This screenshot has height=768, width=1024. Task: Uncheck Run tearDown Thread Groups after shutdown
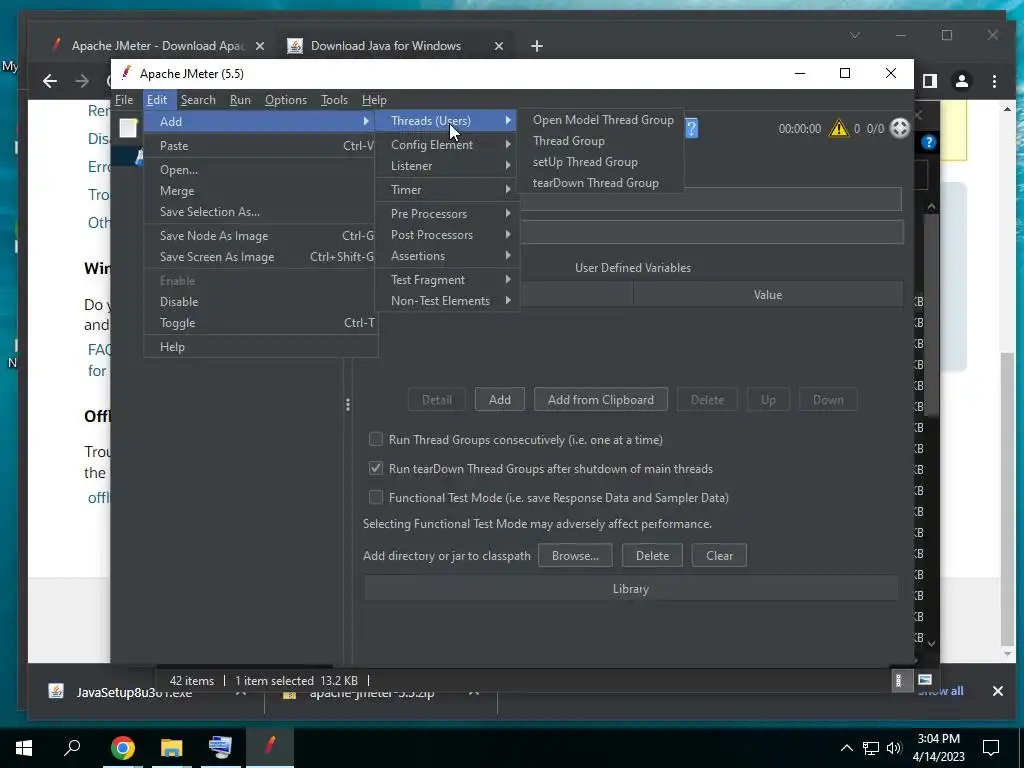tap(376, 468)
